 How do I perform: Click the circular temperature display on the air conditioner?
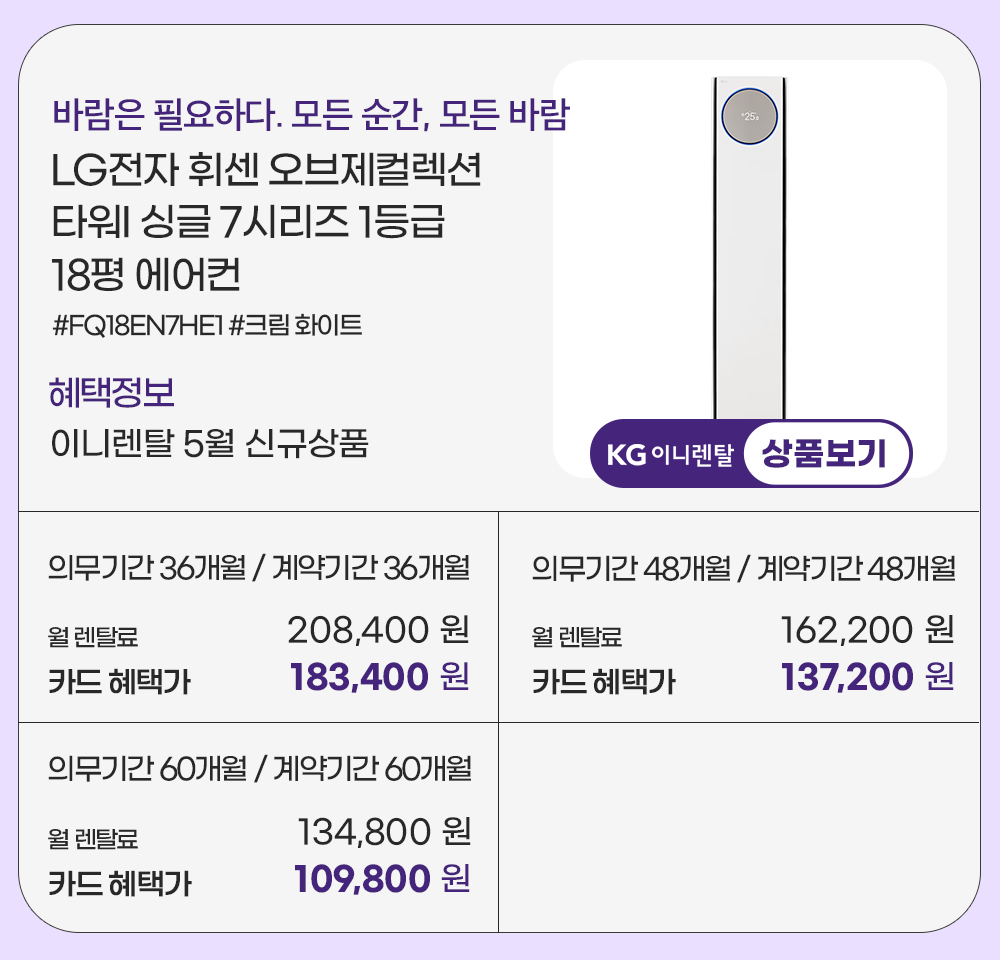(x=749, y=116)
